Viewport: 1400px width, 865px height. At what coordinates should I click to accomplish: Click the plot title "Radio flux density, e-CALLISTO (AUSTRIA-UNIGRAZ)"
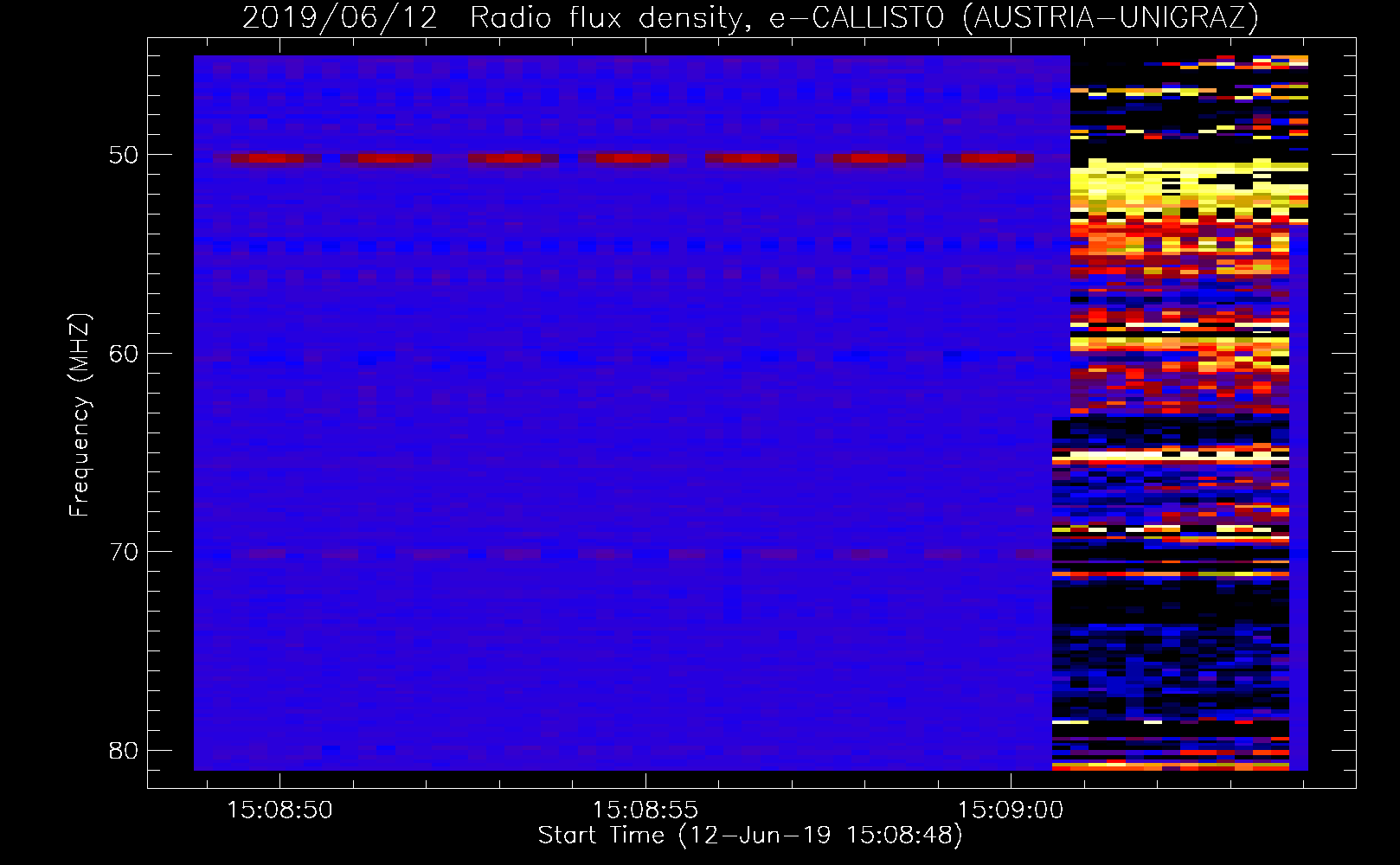point(864,17)
